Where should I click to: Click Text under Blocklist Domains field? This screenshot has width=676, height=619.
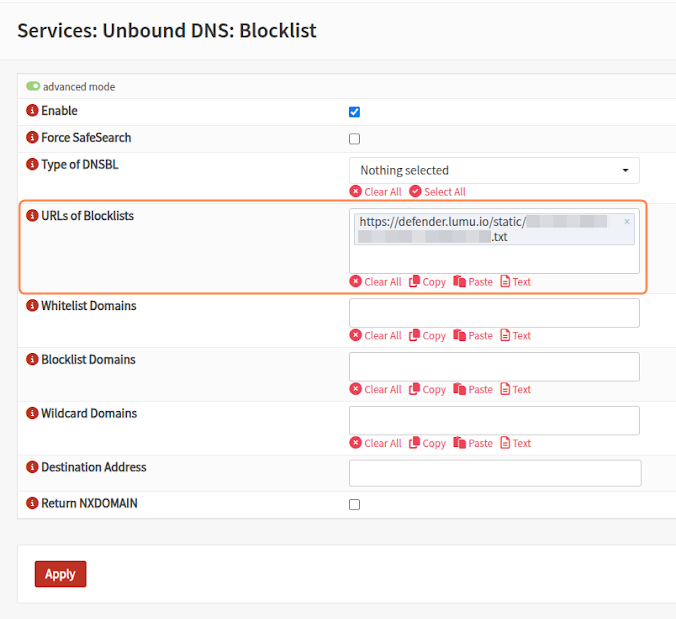tap(515, 390)
